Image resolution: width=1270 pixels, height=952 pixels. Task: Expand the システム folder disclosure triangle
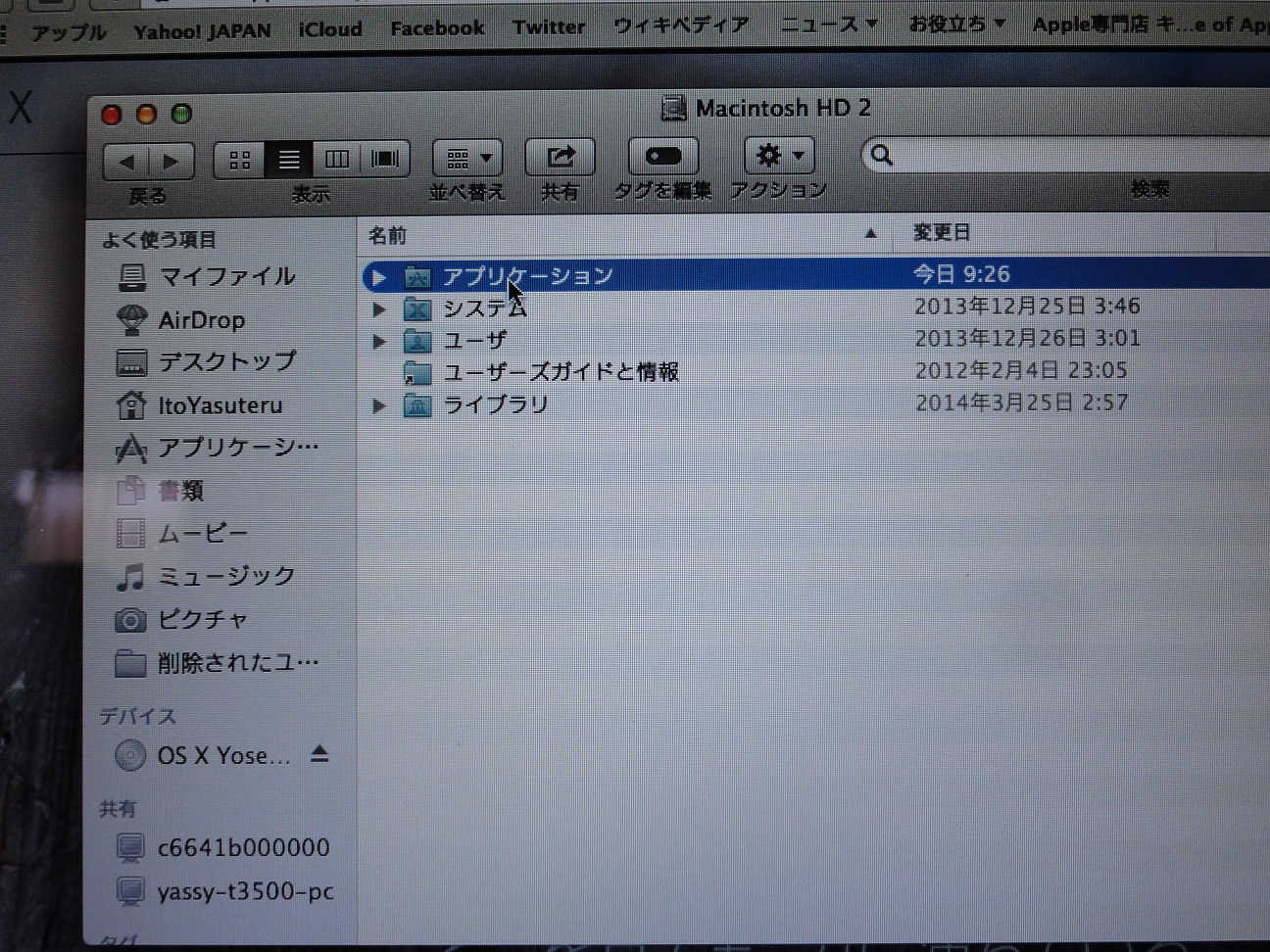pos(378,309)
